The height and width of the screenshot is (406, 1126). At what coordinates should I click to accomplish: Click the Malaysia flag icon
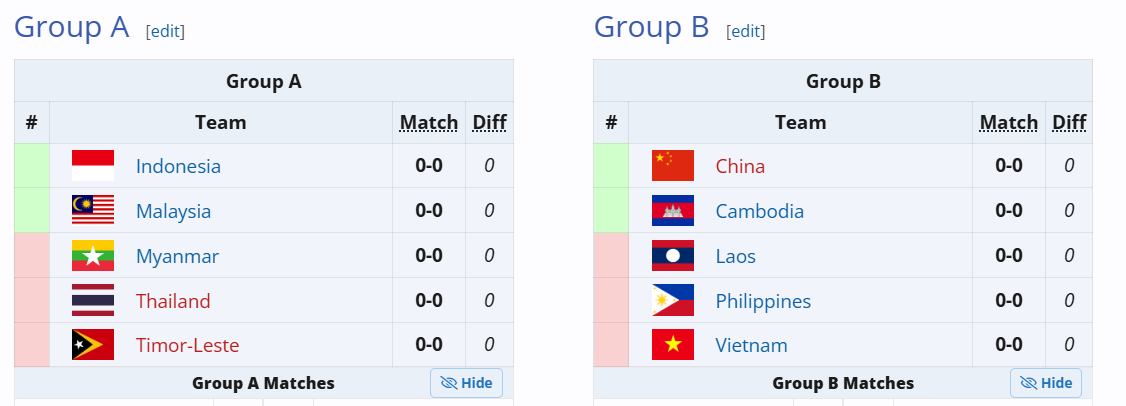[93, 211]
